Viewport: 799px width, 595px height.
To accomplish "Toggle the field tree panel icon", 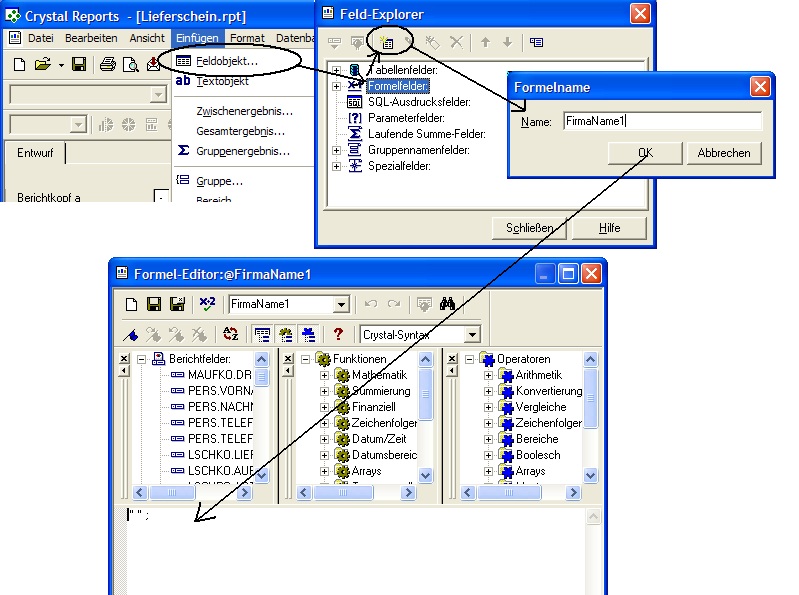I will tap(262, 335).
